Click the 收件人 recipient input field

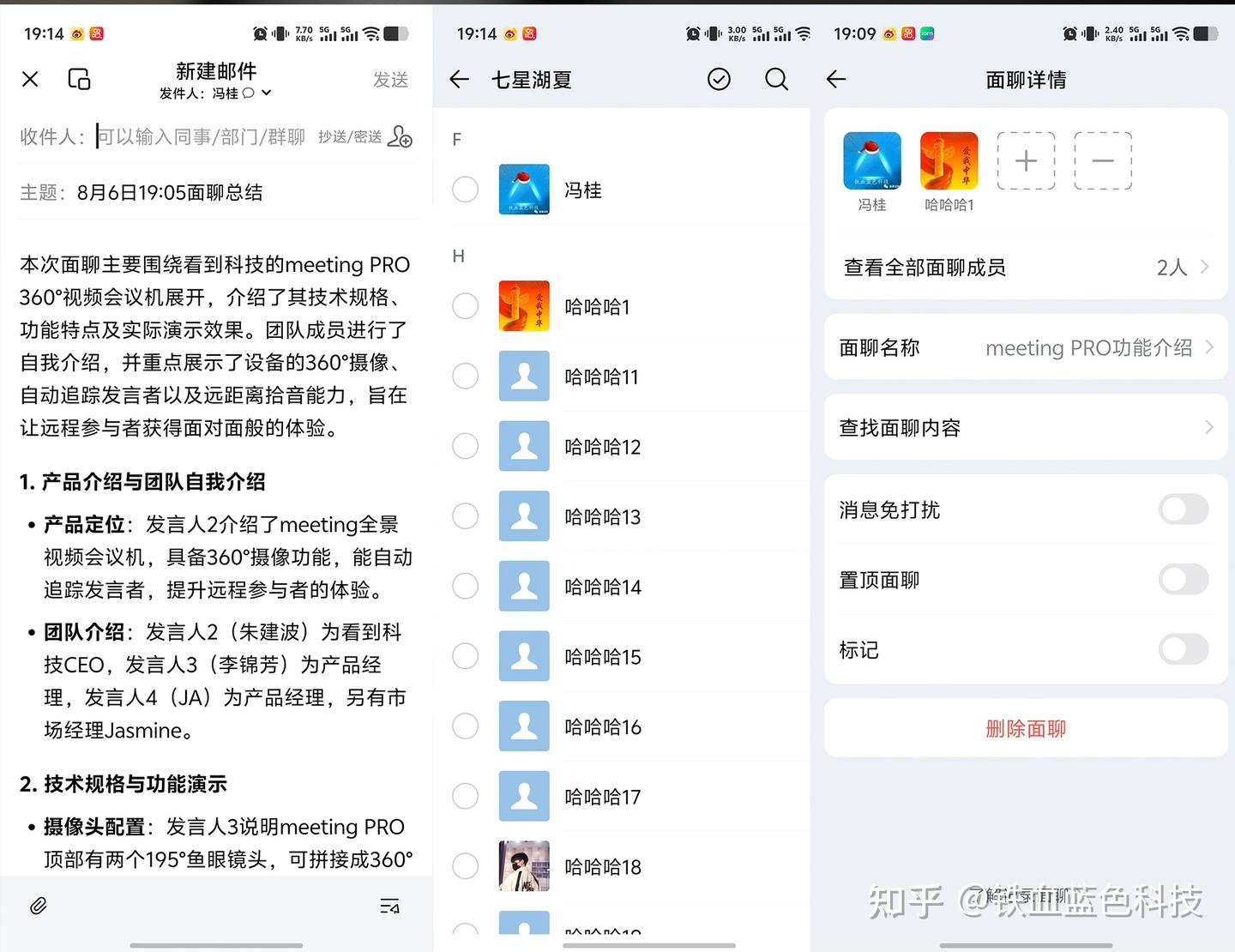(x=201, y=136)
